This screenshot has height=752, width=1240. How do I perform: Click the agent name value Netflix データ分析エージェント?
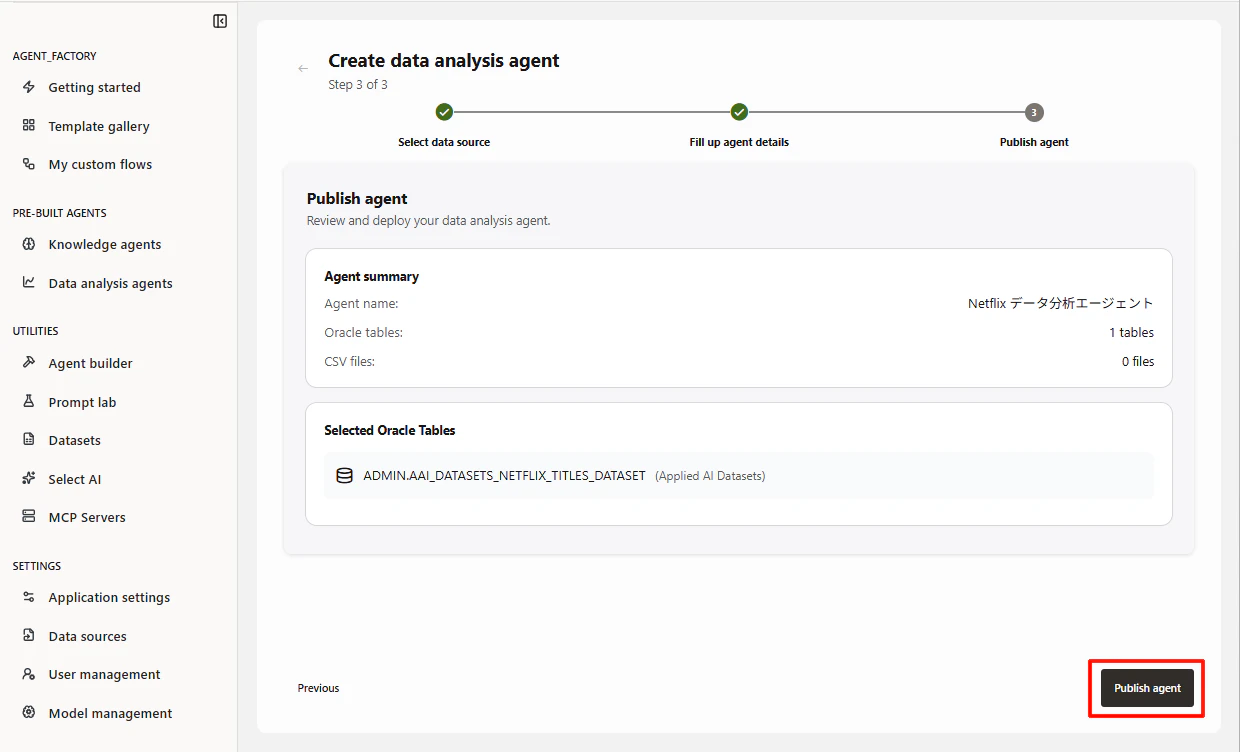coord(1061,303)
